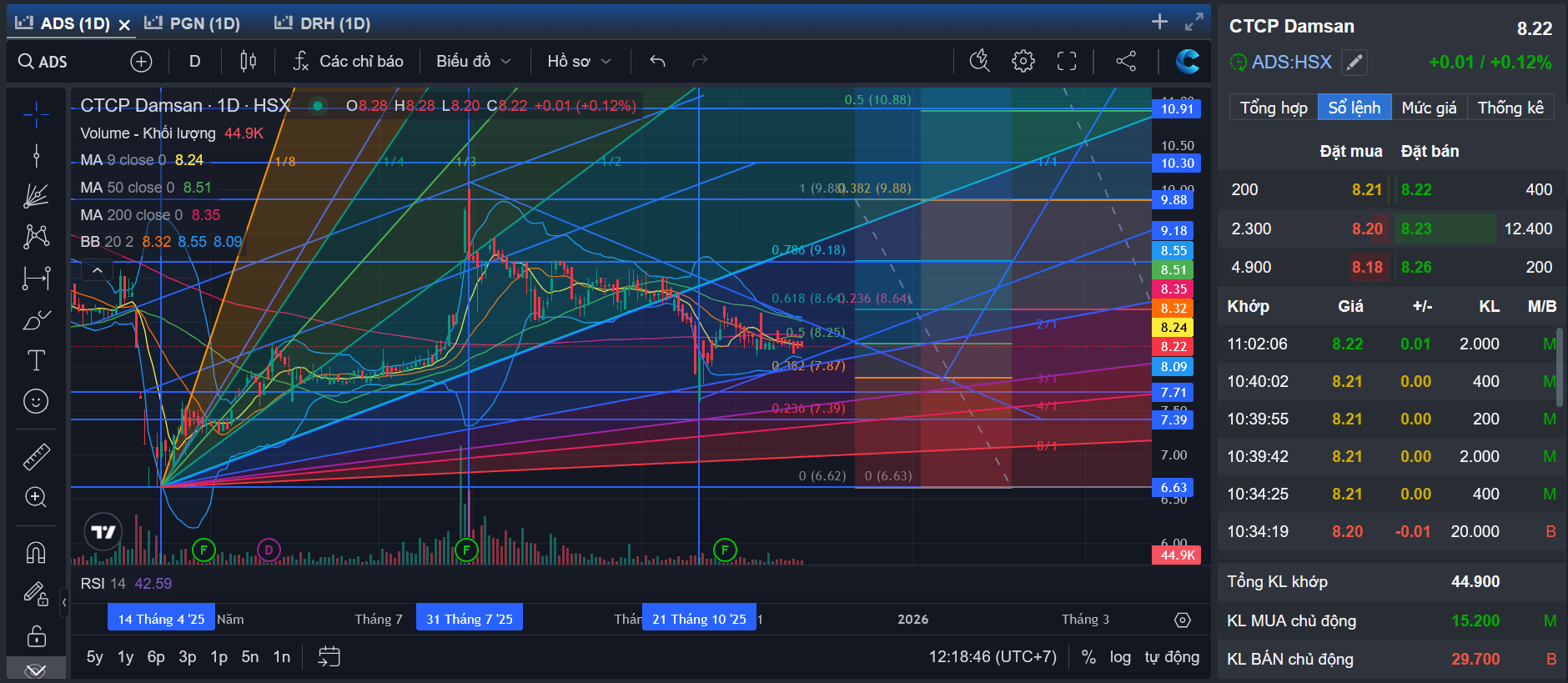Open the Tổng hợp tab
Viewport: 1568px width, 683px height.
point(1274,108)
